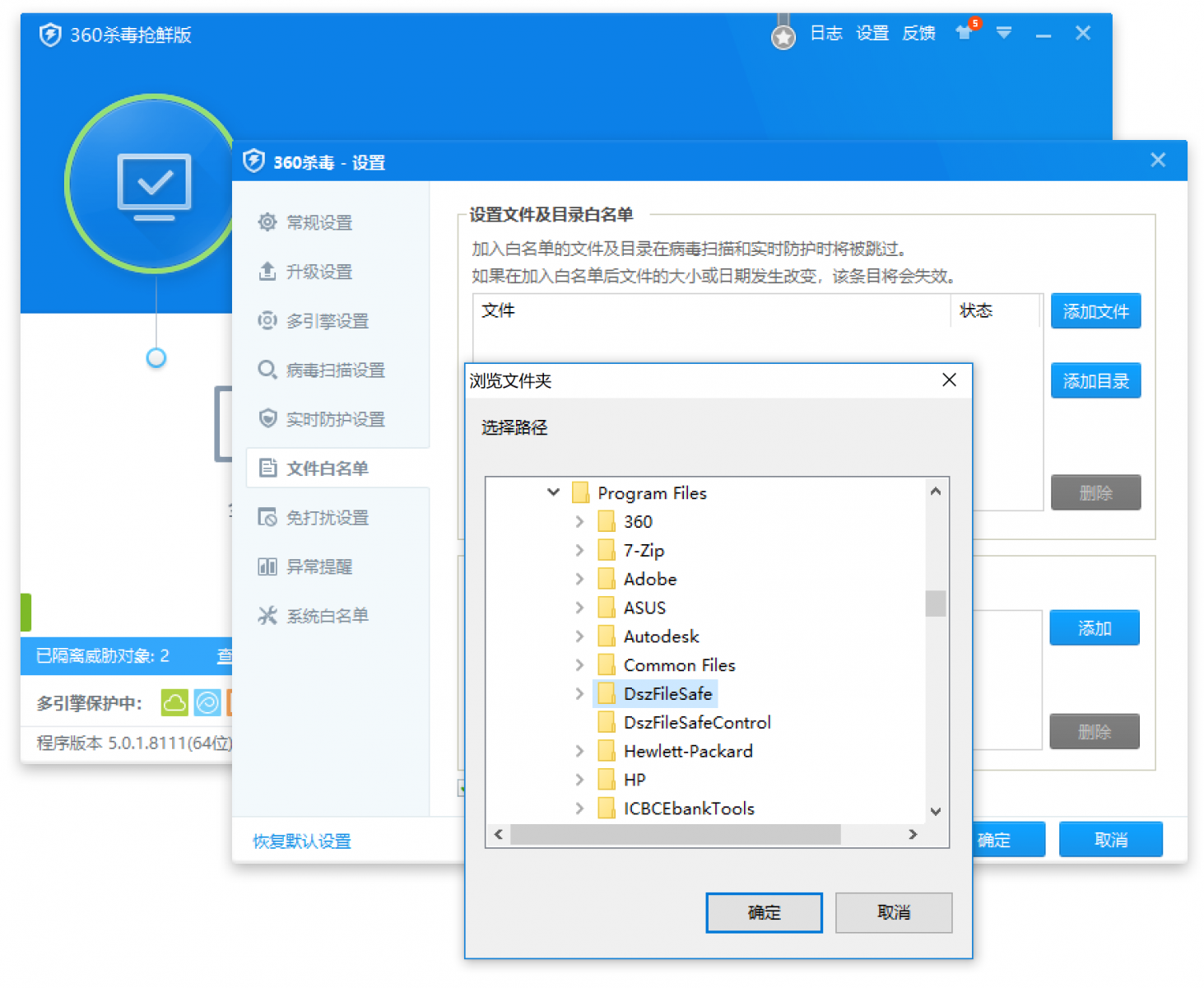Open 设置 in main window title bar

click(872, 33)
